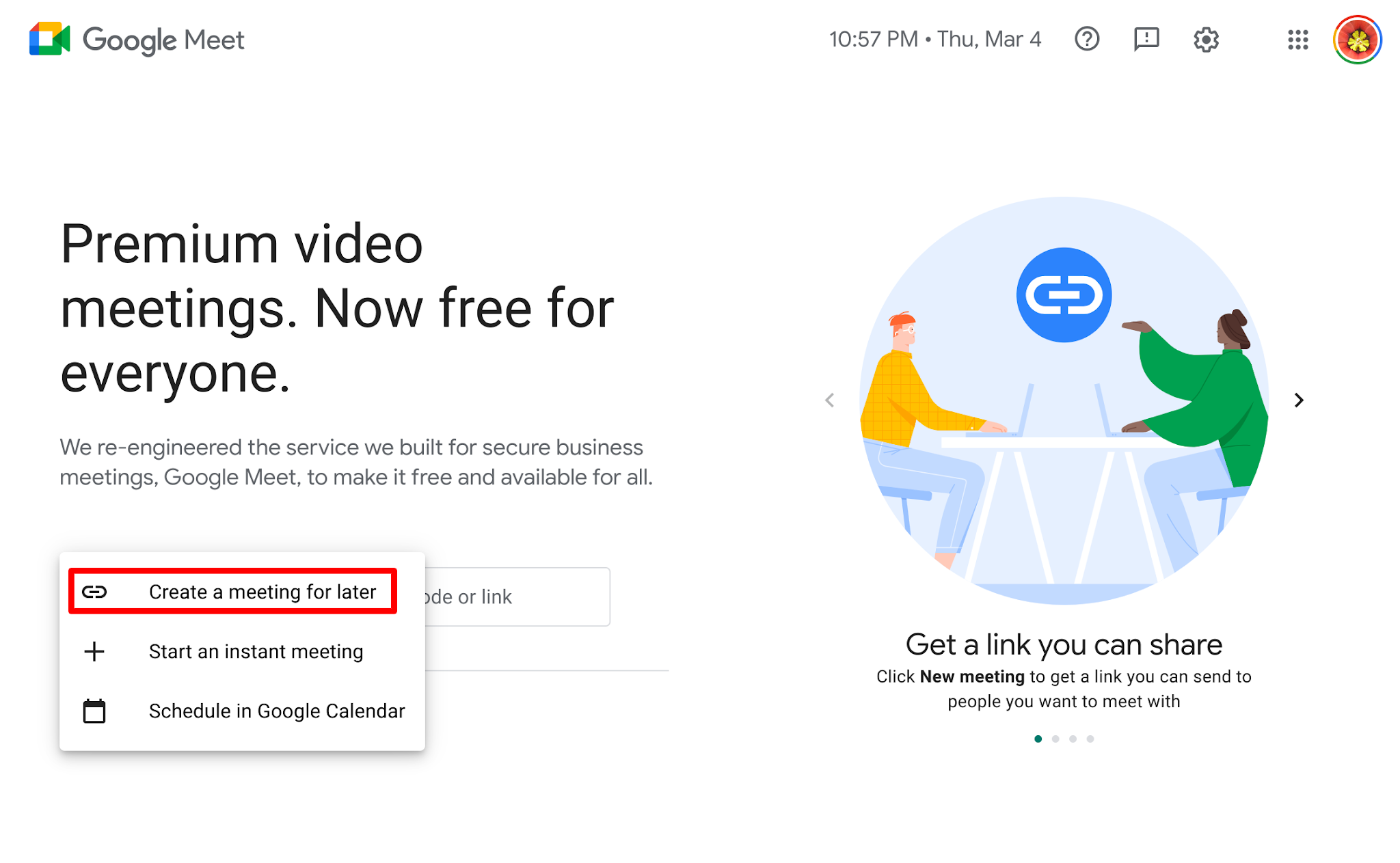Open Google Meet settings gear

point(1207,40)
